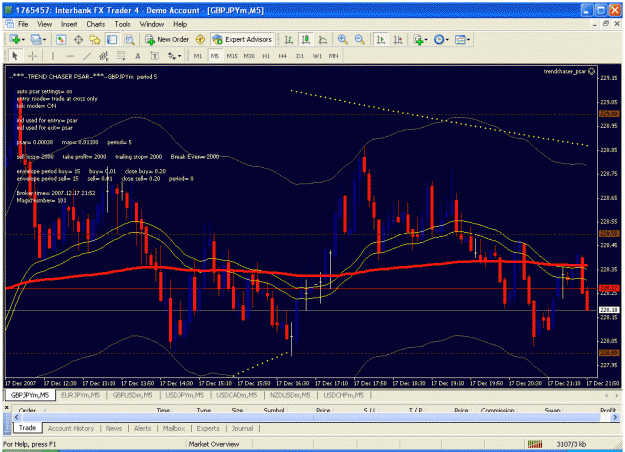Viewport: 625px width, 452px height.
Task: Select the Equidistant Channel tool
Action: click(104, 56)
